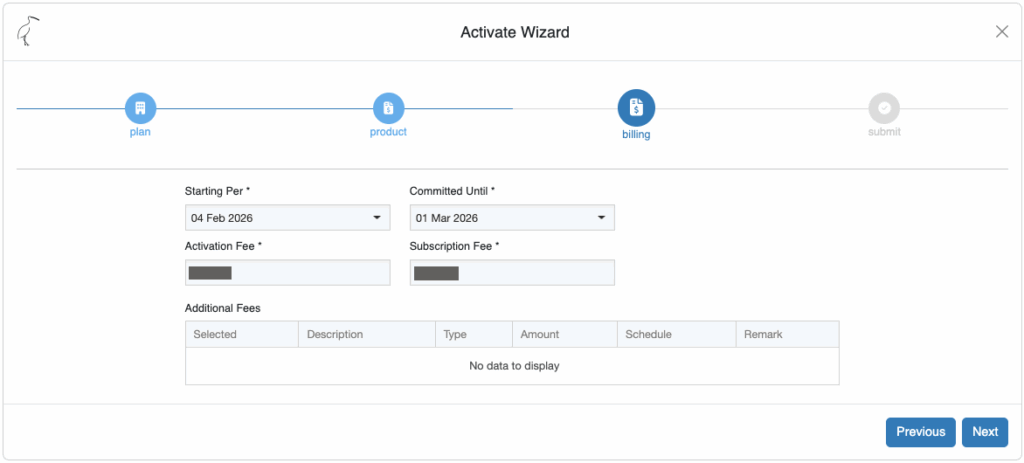Click the Schedule column header
Viewport: 1024px width, 463px height.
tap(676, 334)
